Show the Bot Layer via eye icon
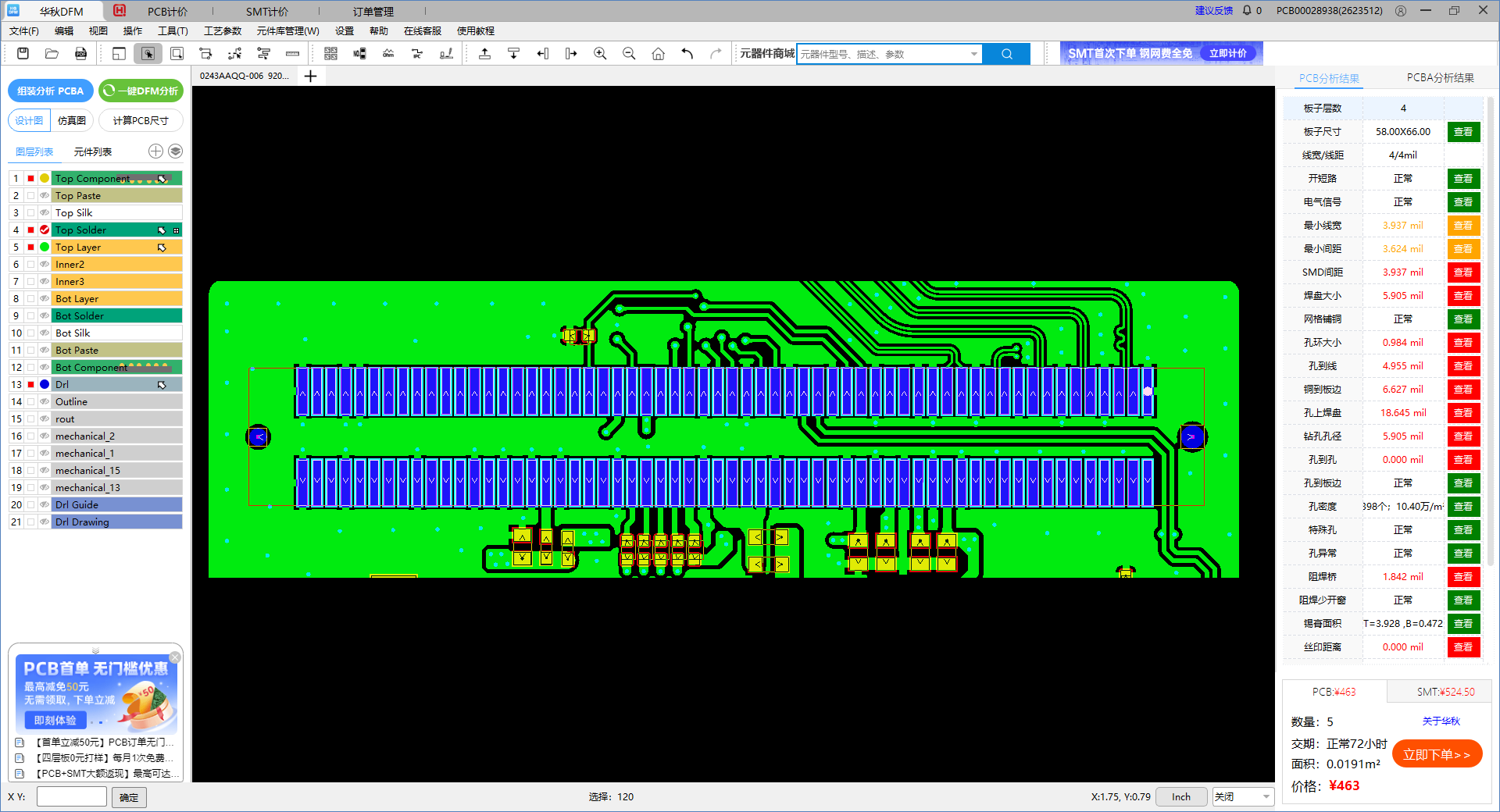 (x=45, y=299)
